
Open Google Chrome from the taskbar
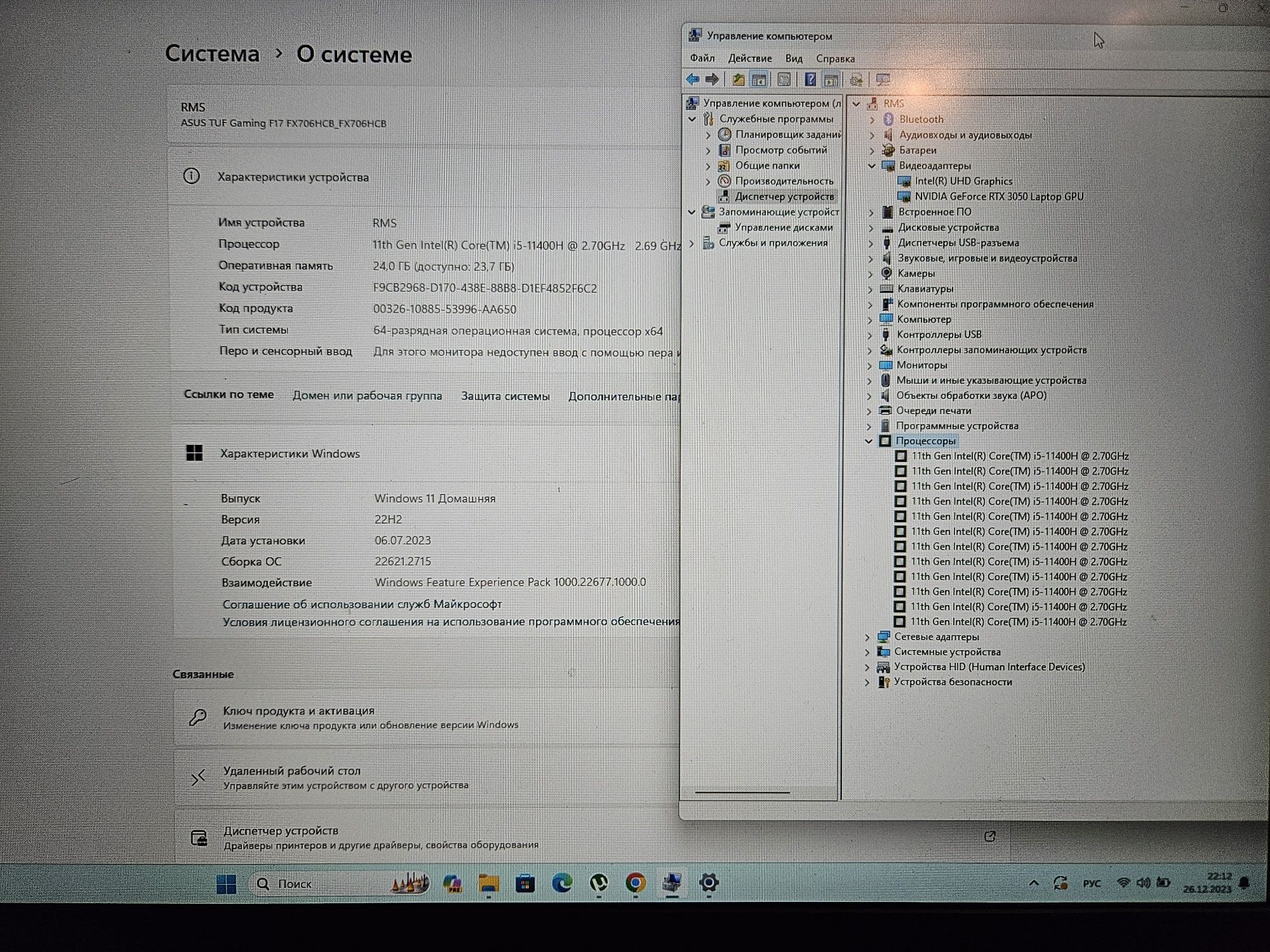pyautogui.click(x=636, y=883)
